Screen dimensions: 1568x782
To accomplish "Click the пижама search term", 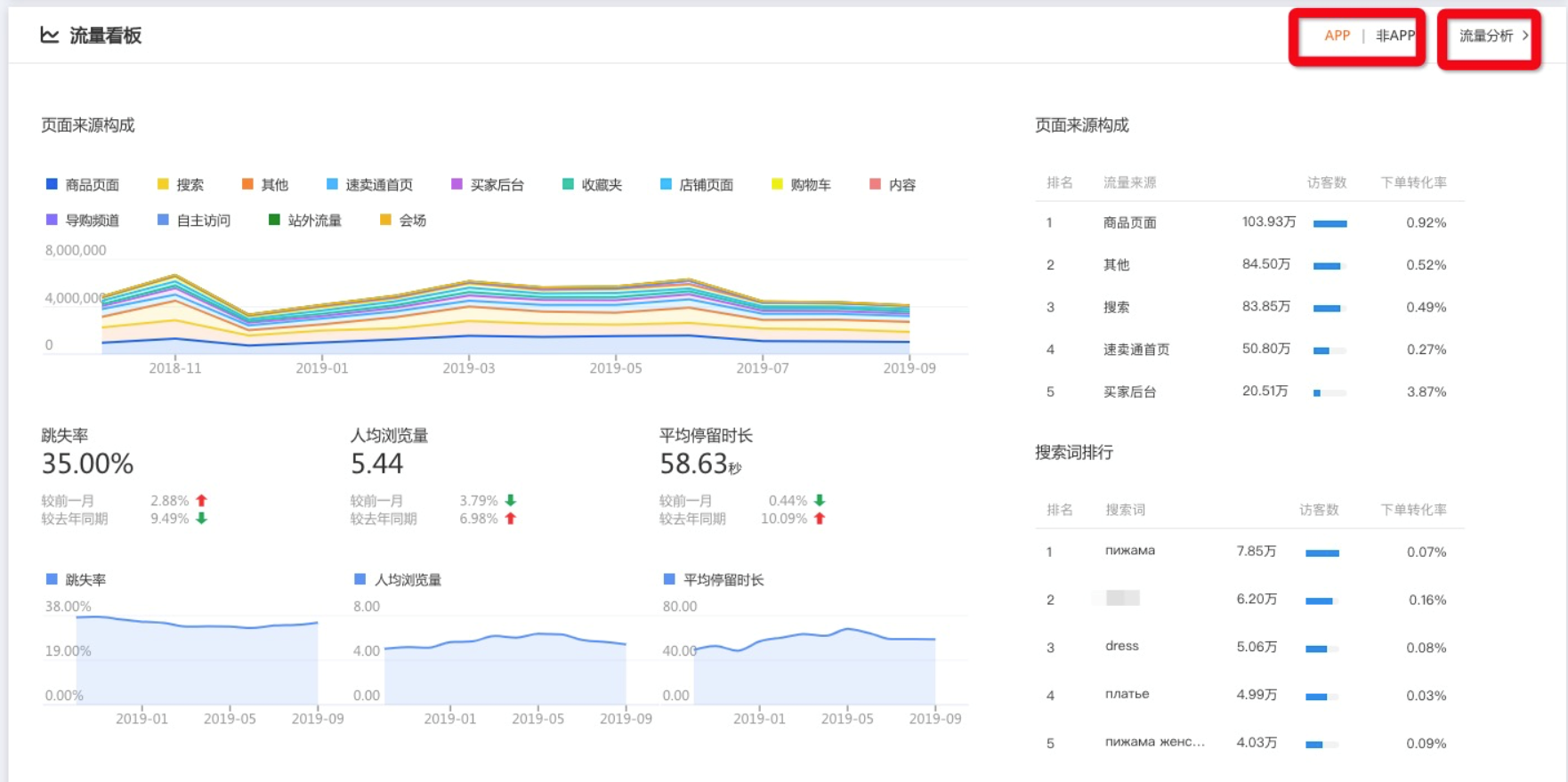I will (1130, 551).
